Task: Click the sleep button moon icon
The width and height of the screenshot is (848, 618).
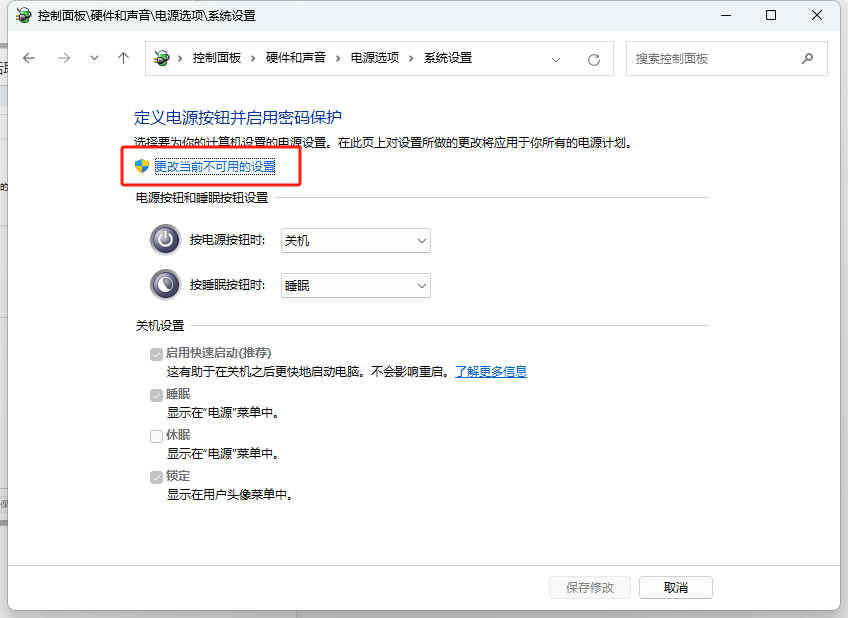Action: [x=165, y=285]
